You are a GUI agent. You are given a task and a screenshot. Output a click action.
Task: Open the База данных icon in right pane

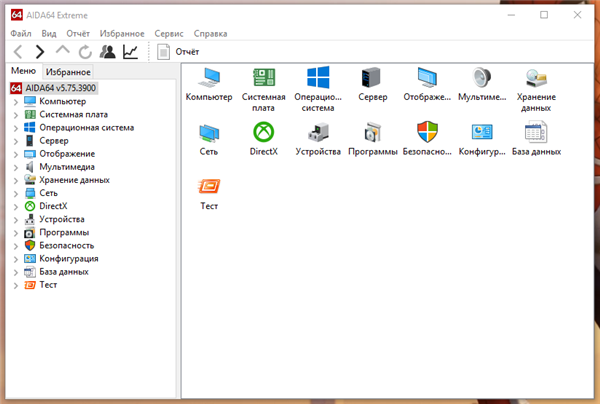(536, 132)
